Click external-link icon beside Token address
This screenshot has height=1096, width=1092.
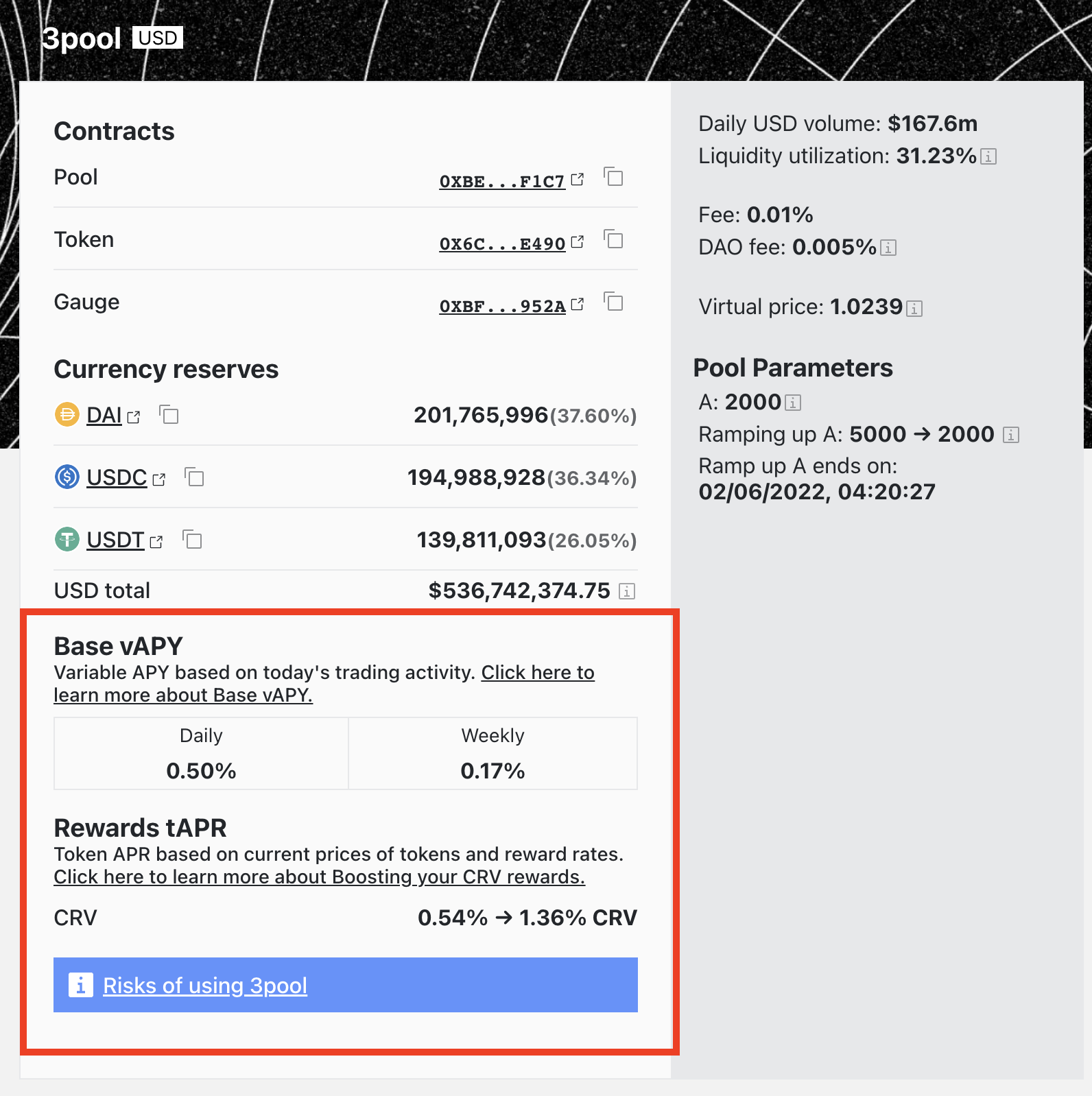[578, 242]
